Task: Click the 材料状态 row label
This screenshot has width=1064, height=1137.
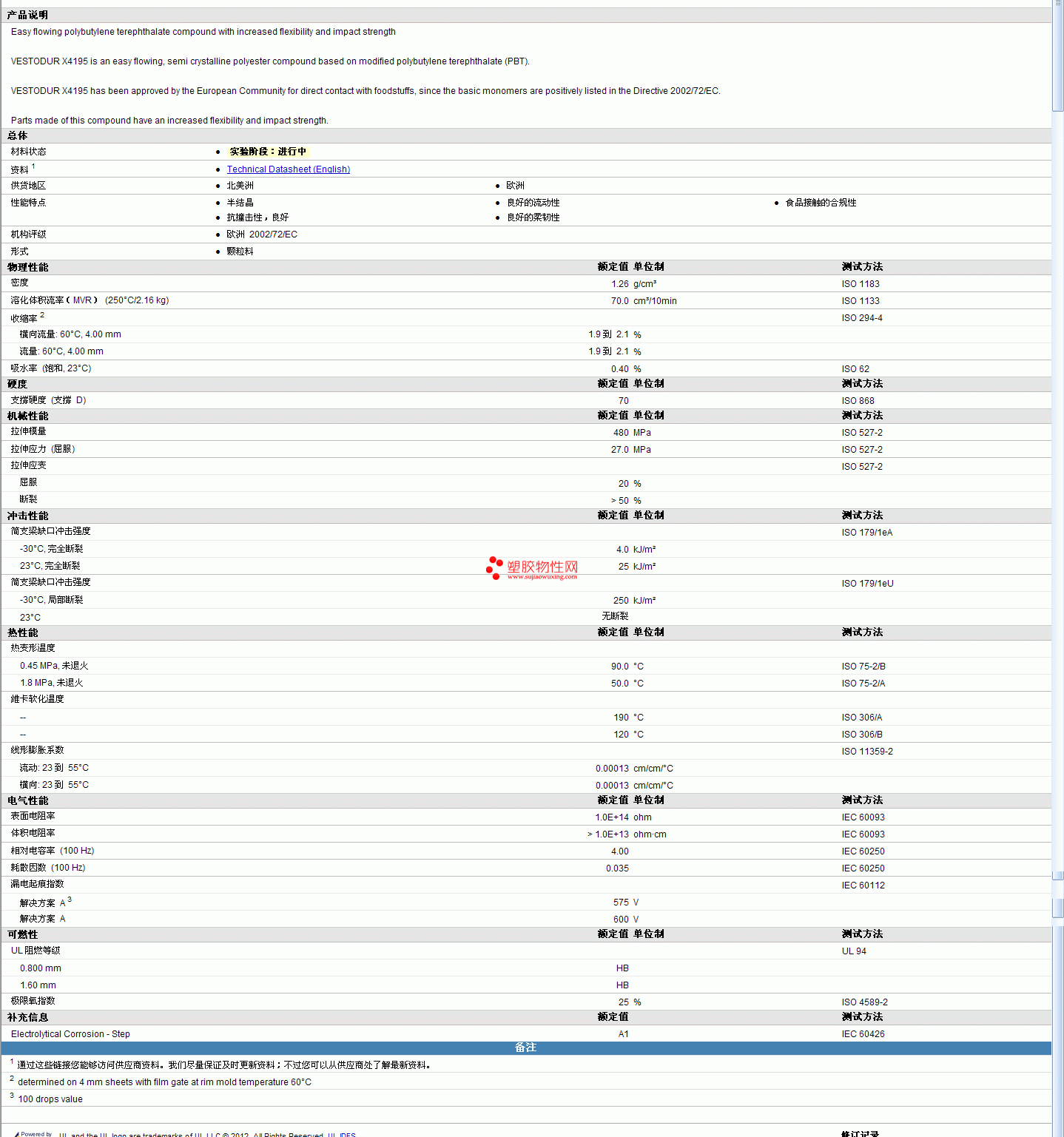Action: pyautogui.click(x=28, y=152)
